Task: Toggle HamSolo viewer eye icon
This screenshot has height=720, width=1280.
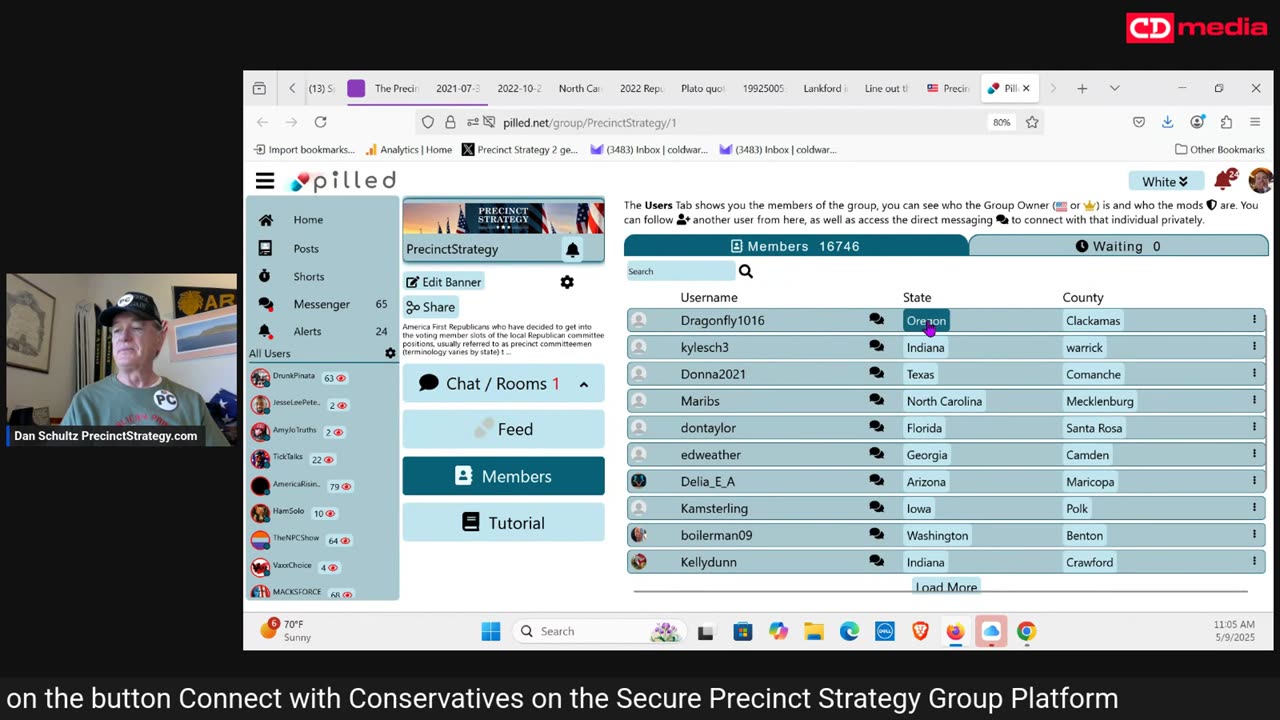Action: click(x=330, y=513)
